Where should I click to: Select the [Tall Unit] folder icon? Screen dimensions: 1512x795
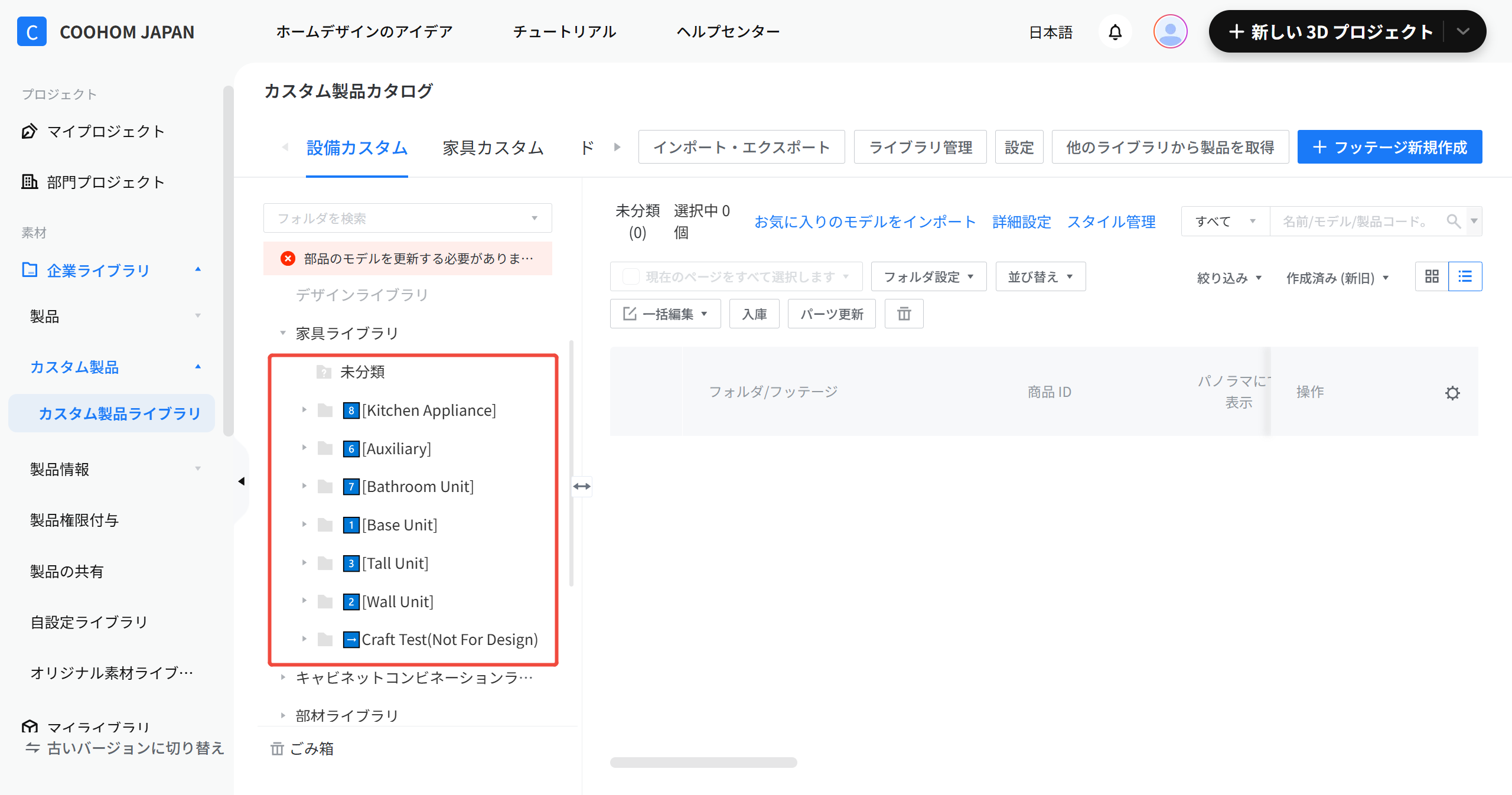pos(325,563)
